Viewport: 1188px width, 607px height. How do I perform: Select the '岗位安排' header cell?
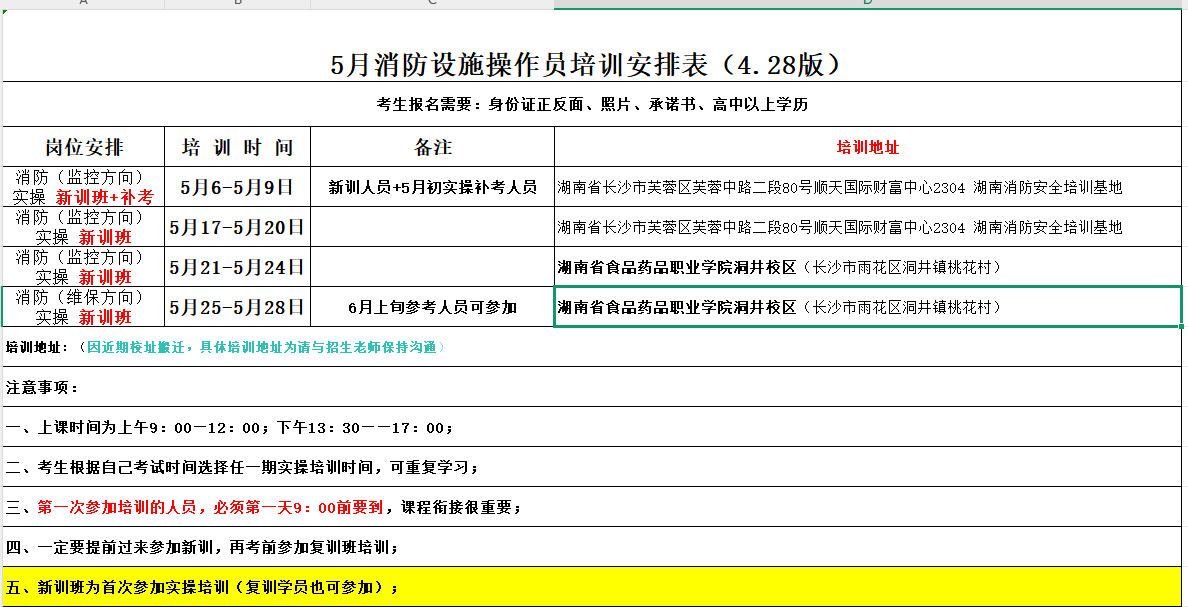83,146
